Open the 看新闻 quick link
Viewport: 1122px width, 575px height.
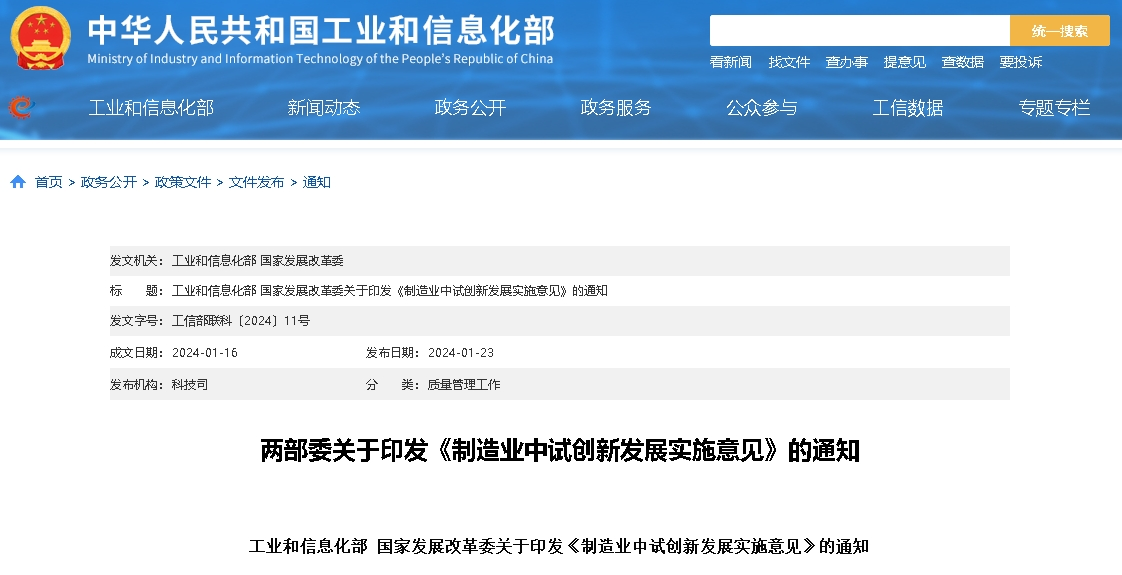(x=731, y=62)
